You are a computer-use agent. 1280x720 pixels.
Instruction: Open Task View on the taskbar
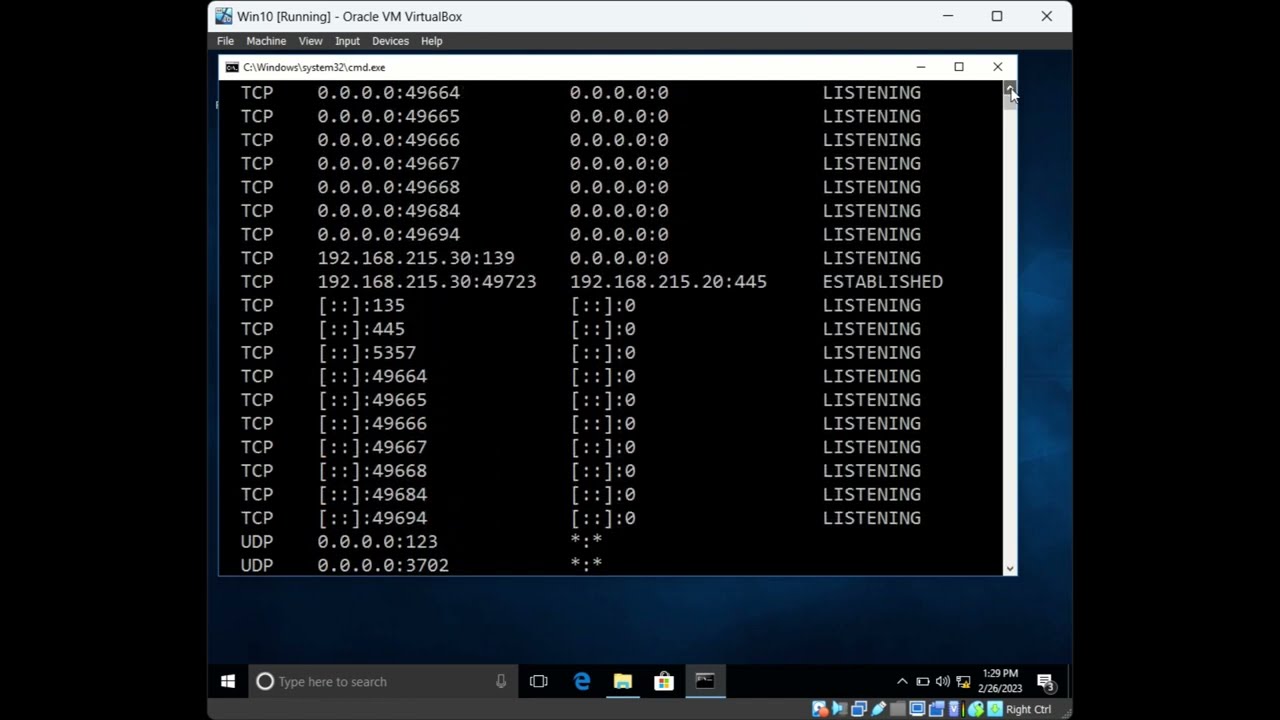[x=538, y=681]
